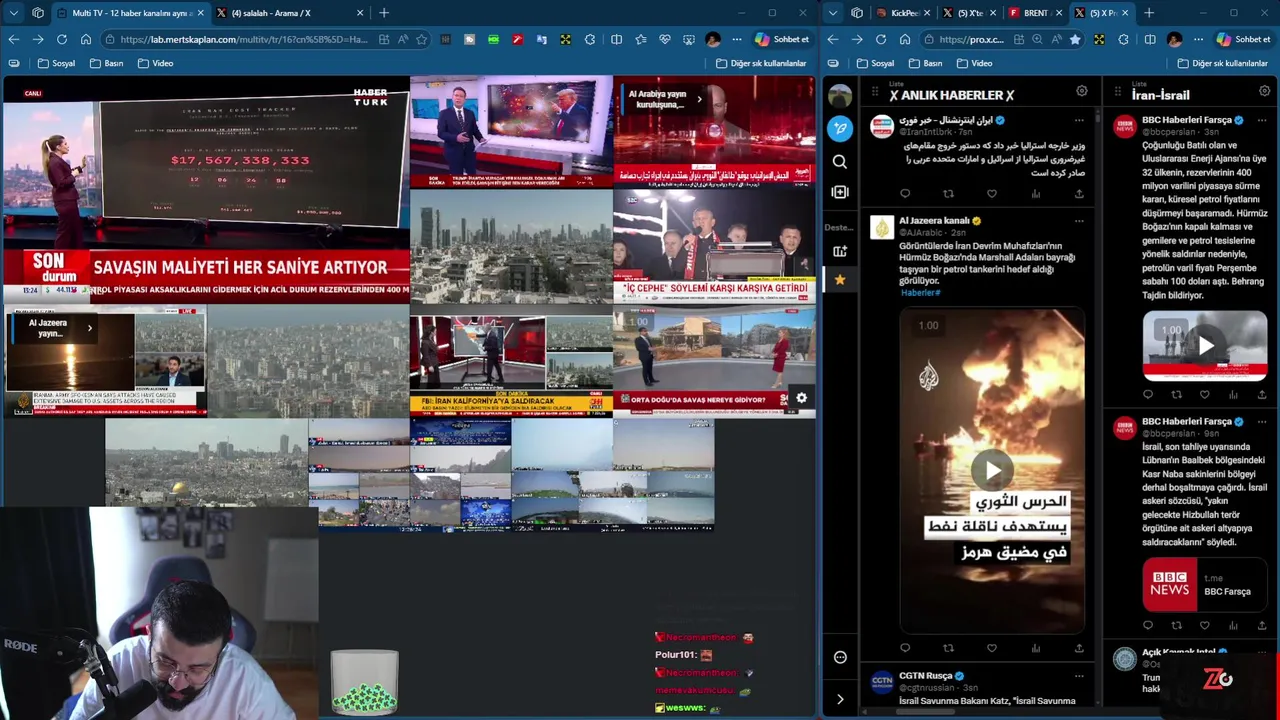The height and width of the screenshot is (720, 1280).
Task: Open workspaces icon in left browser tab bar
Action: [x=38, y=13]
